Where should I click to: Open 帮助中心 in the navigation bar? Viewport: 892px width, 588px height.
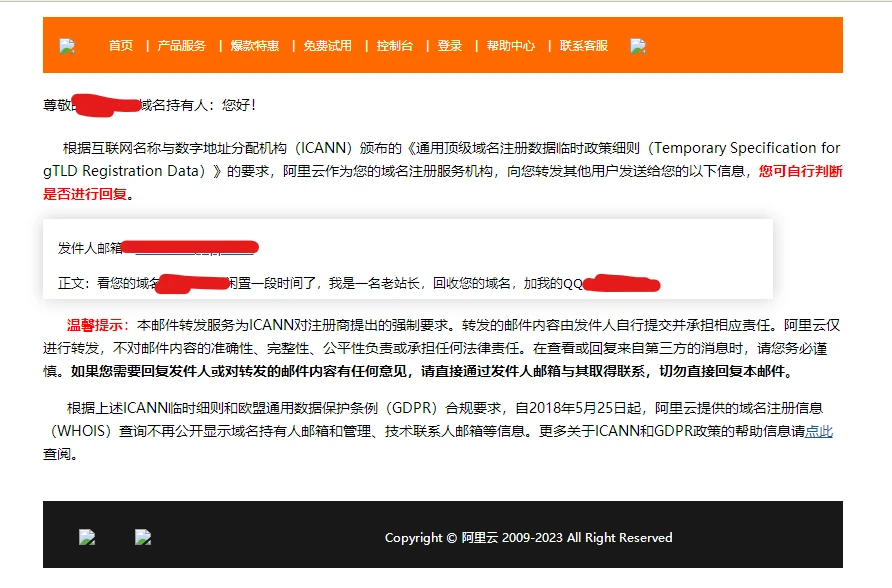point(510,46)
